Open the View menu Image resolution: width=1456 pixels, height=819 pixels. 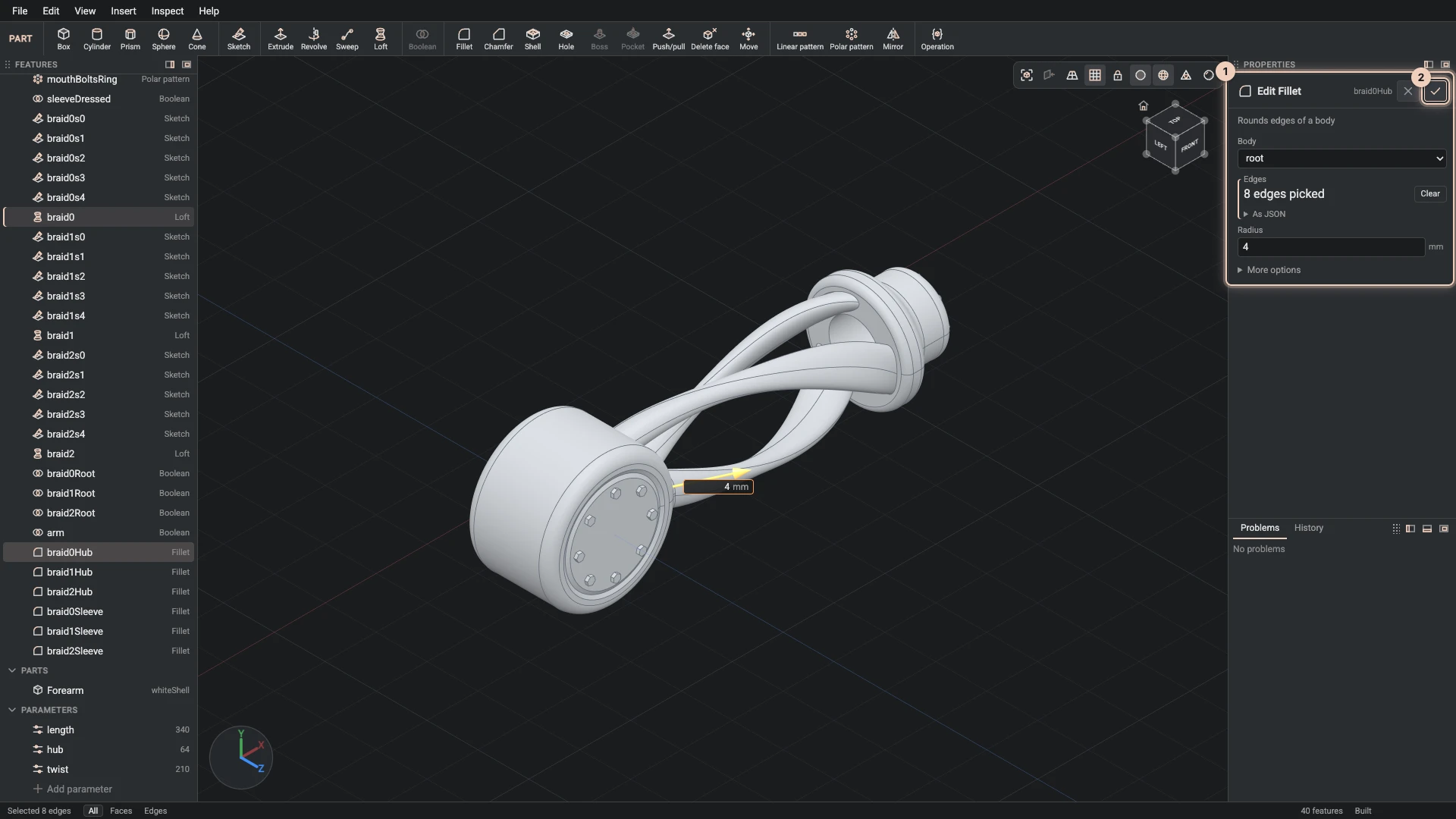click(x=85, y=11)
